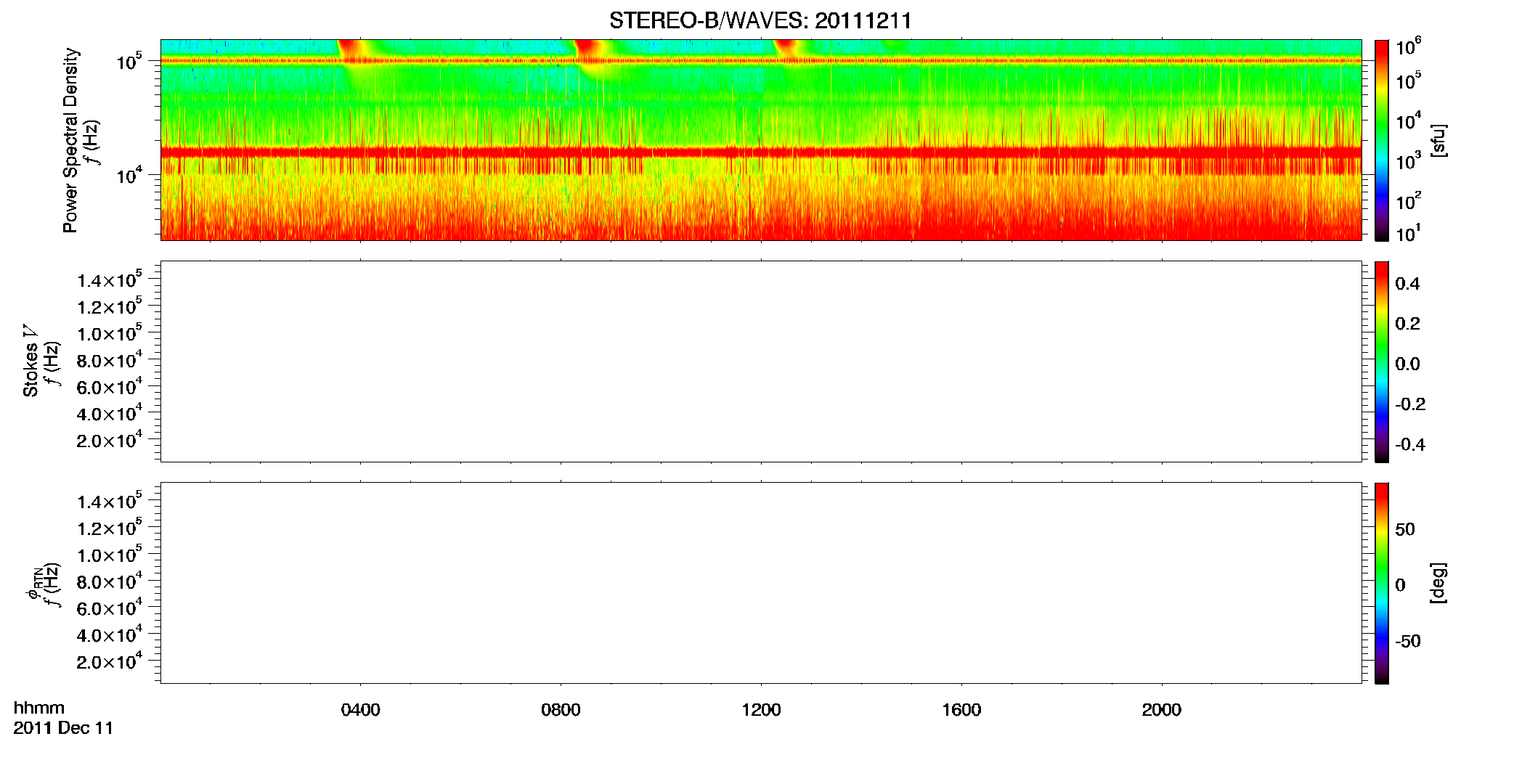1522x784 pixels.
Task: Click the 6.0×10⁴ tick on Stokes V axis
Action: 109,386
